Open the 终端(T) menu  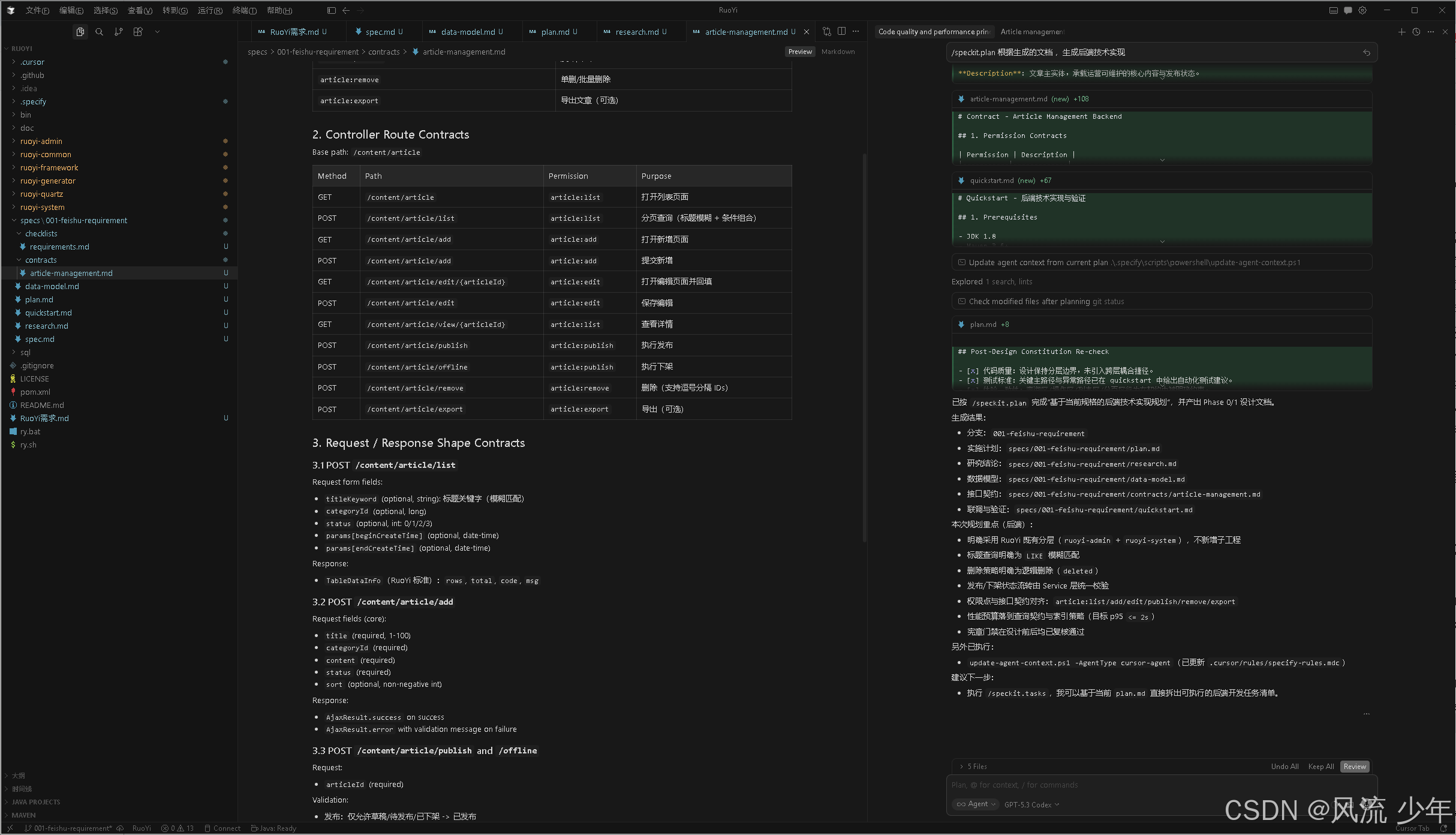[x=244, y=10]
